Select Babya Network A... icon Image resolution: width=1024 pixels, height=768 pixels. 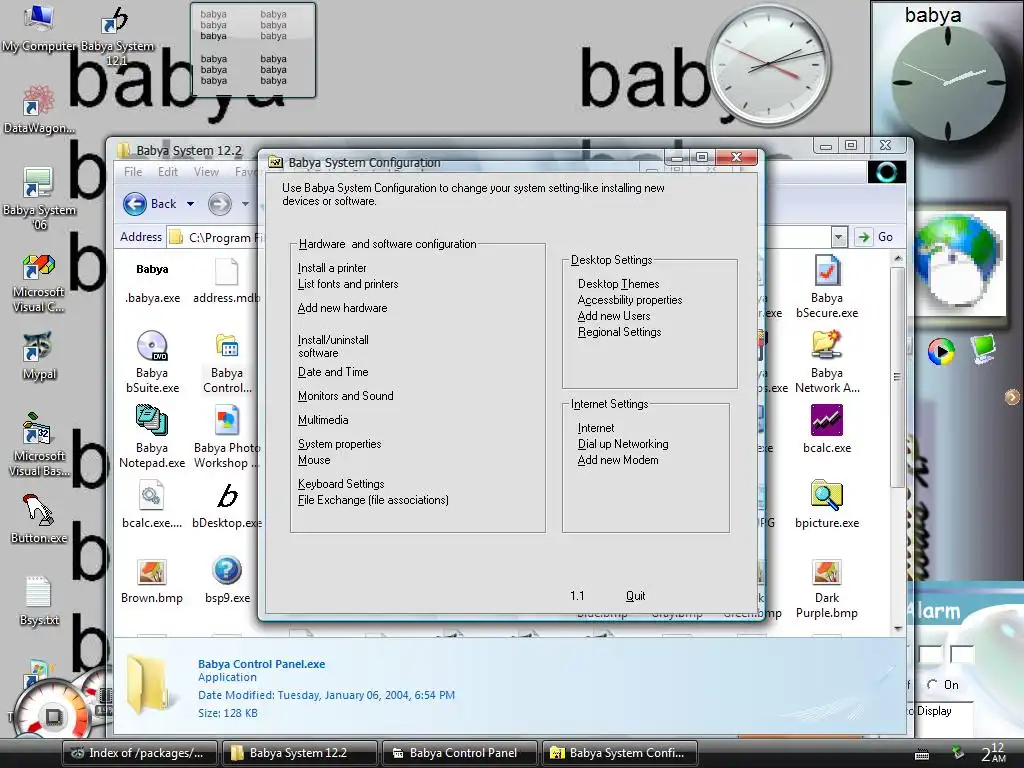827,362
